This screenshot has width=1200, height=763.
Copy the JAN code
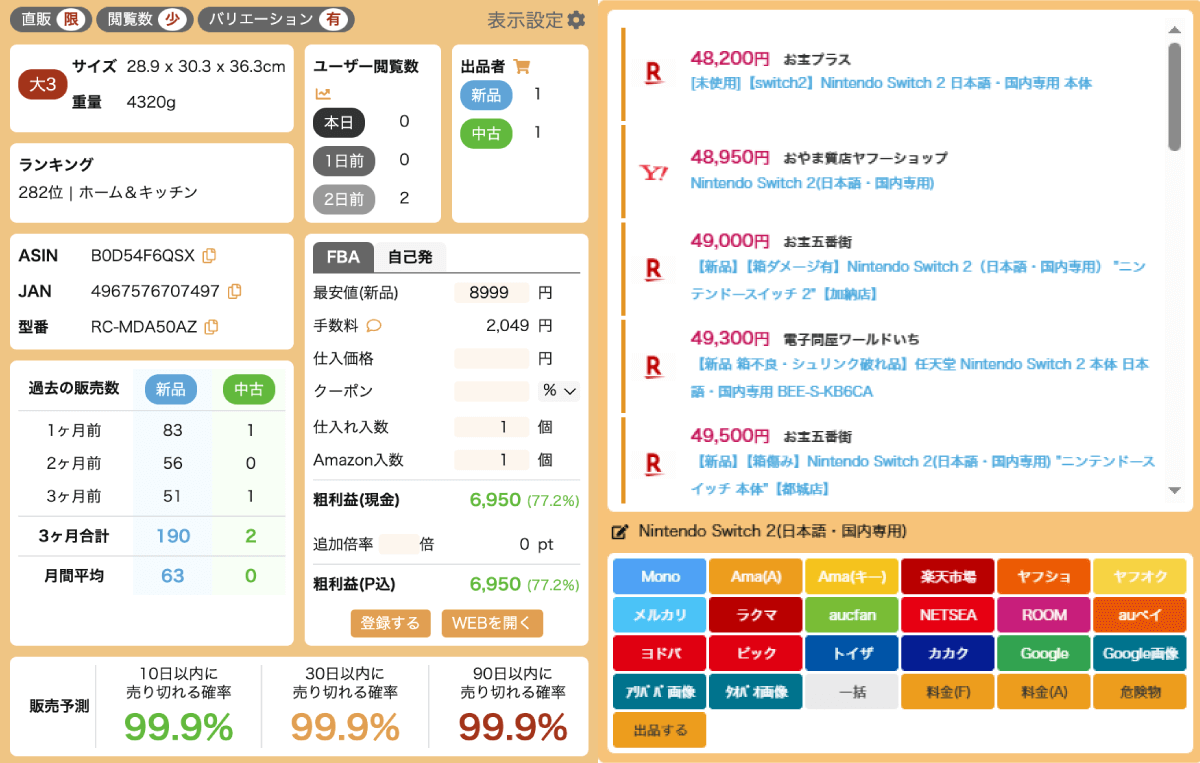coord(234,291)
